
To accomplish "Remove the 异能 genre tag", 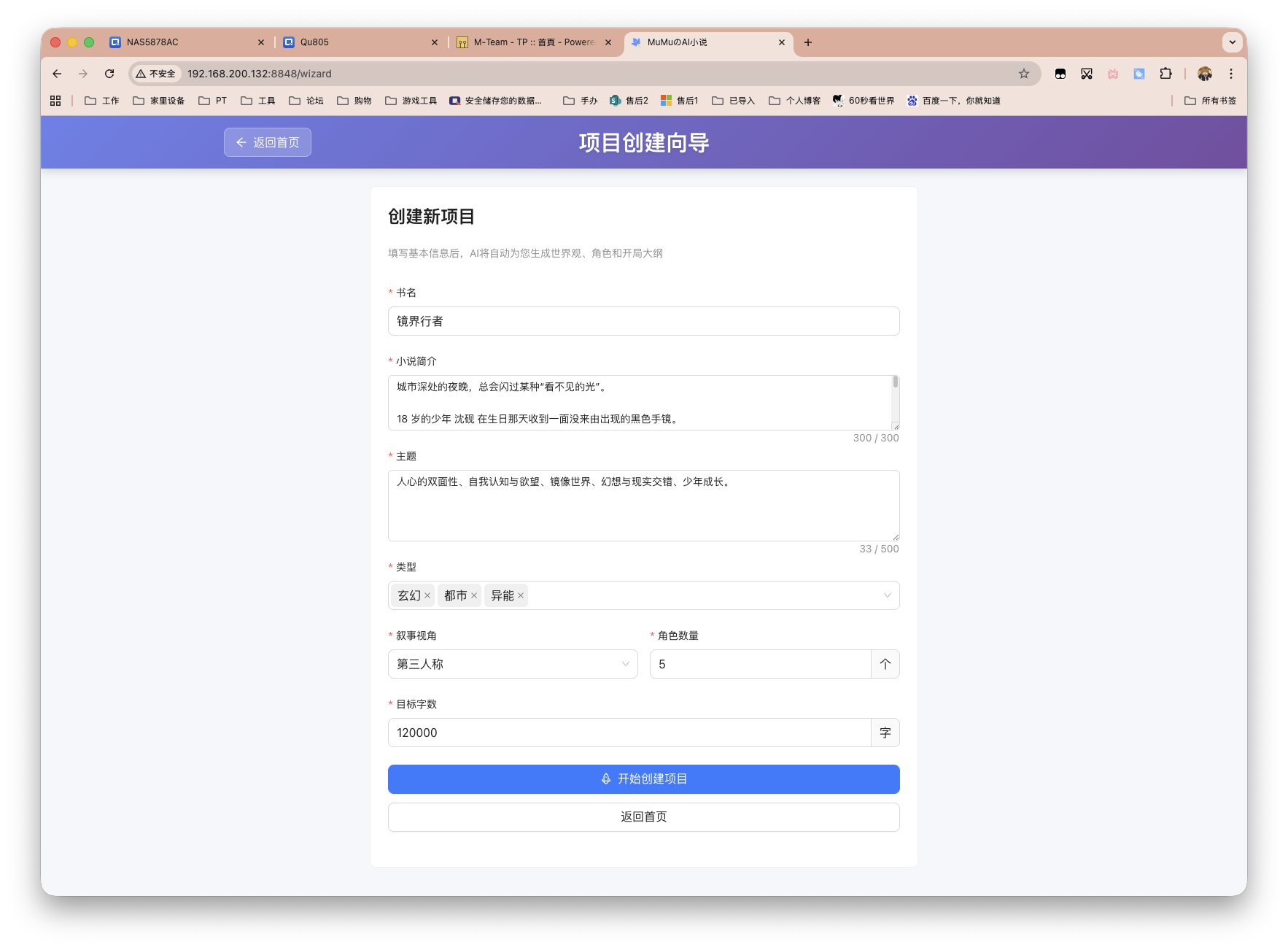I will [x=521, y=596].
